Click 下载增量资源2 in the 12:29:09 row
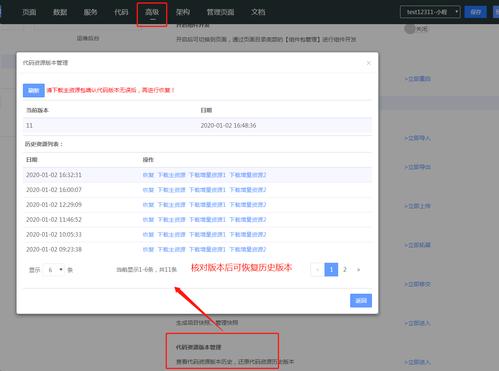 (x=248, y=205)
